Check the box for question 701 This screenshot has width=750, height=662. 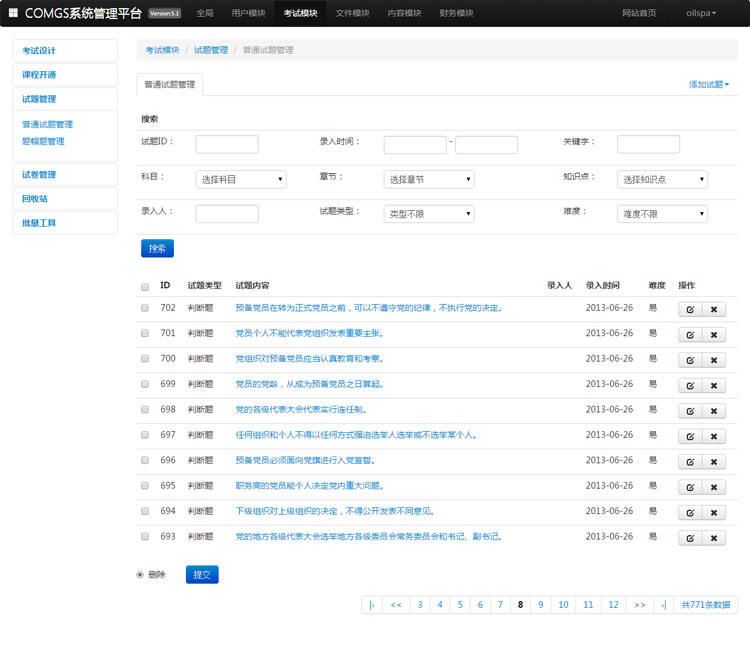pyautogui.click(x=145, y=333)
